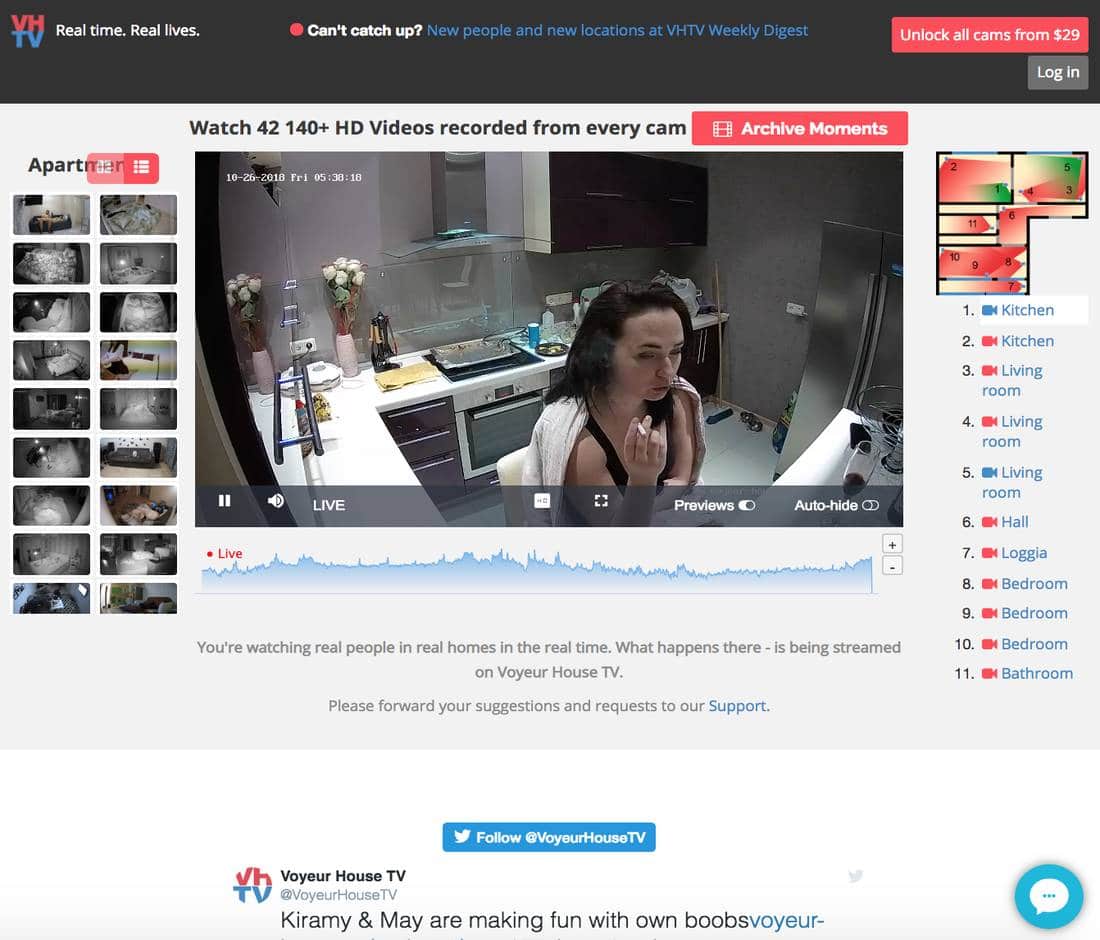1100x940 pixels.
Task: Open apartment thumbnail showing grey sofa and dotted wall
Action: (x=138, y=457)
